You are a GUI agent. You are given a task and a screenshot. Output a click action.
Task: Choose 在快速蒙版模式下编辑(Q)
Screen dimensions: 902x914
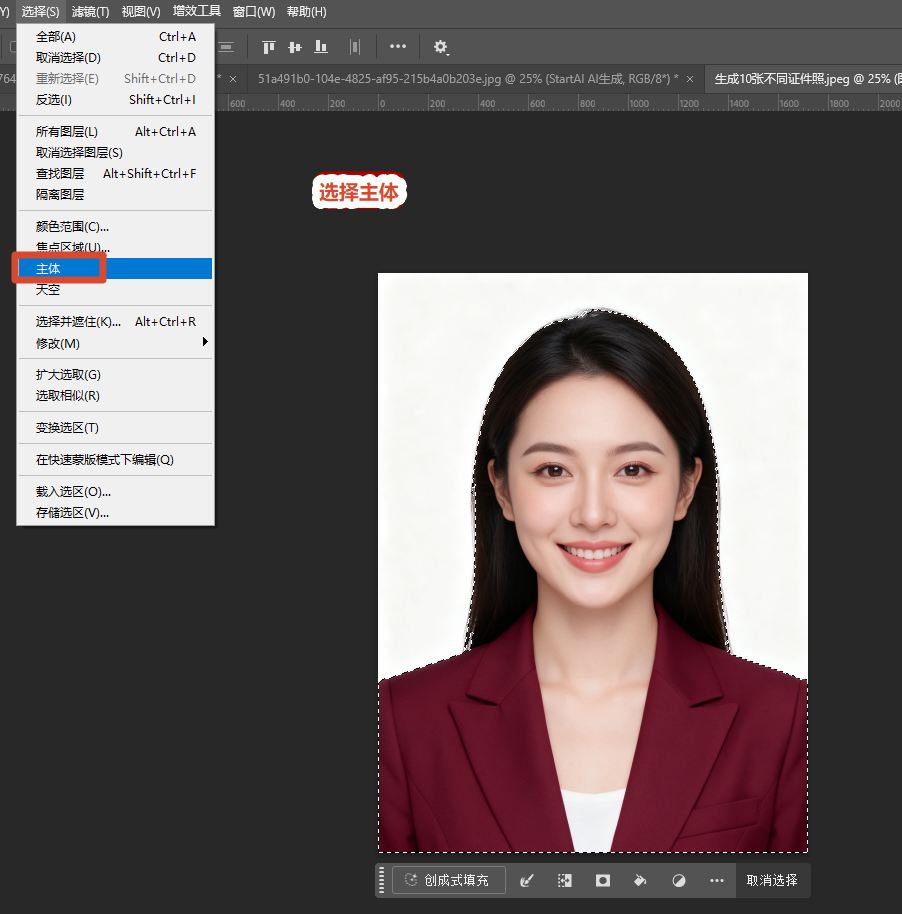(x=115, y=460)
